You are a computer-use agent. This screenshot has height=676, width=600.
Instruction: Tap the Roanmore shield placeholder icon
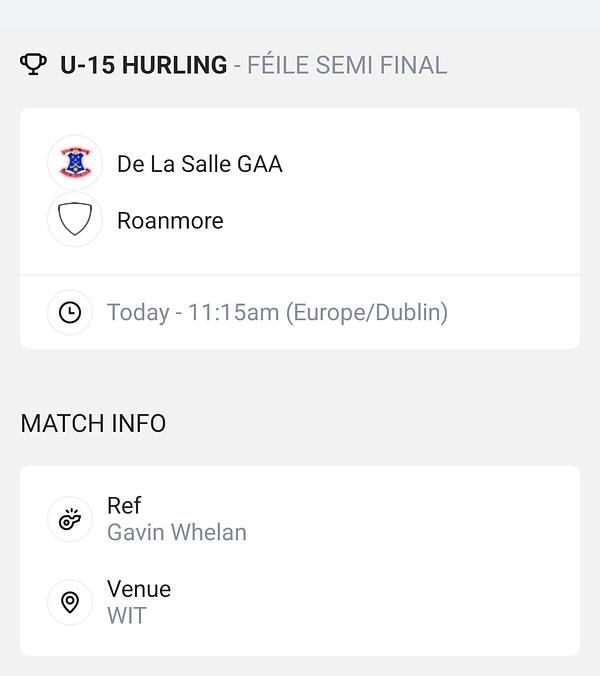point(75,219)
